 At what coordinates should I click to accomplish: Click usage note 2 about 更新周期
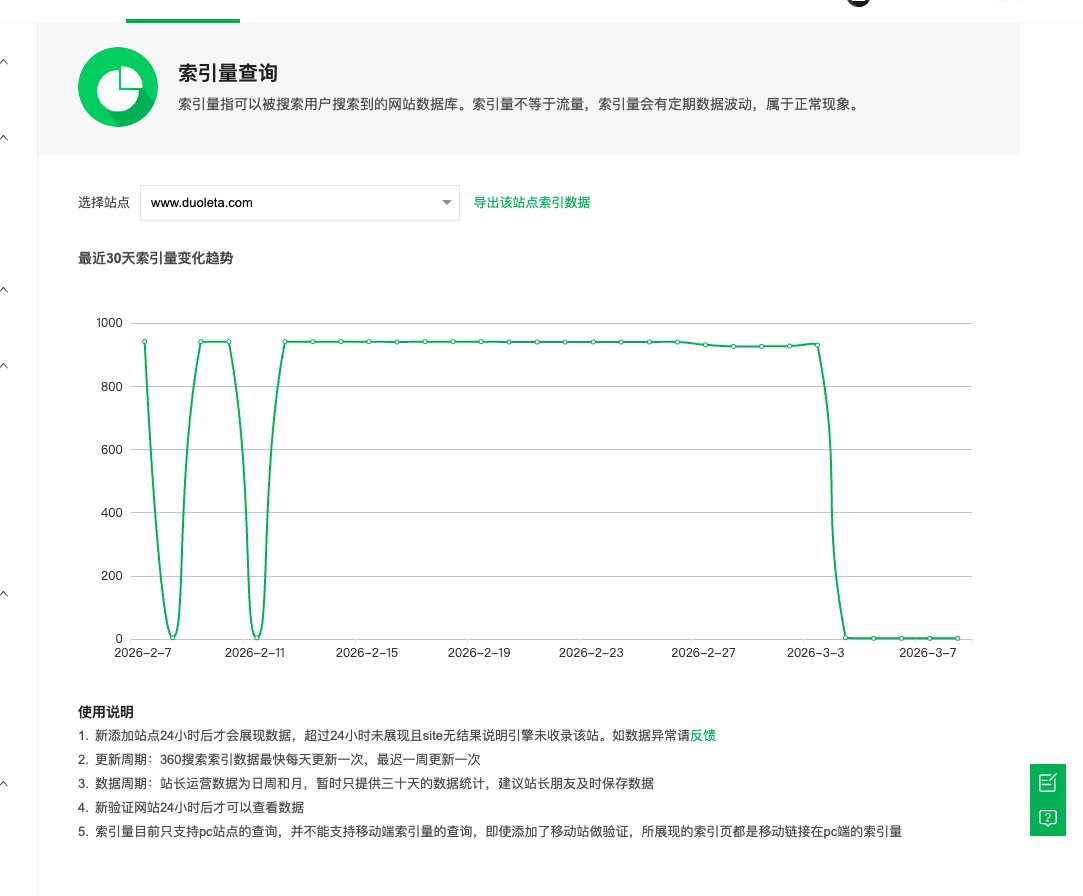(279, 759)
